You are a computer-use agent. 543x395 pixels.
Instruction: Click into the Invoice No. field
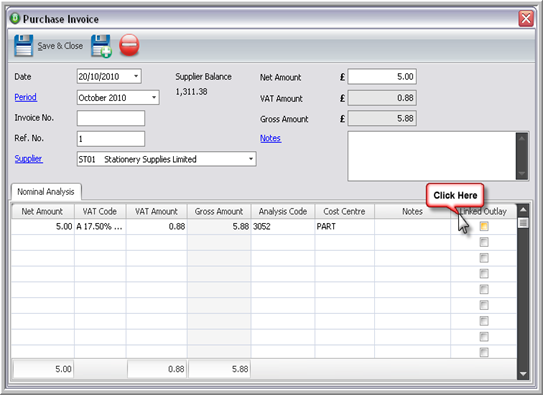[x=111, y=118]
